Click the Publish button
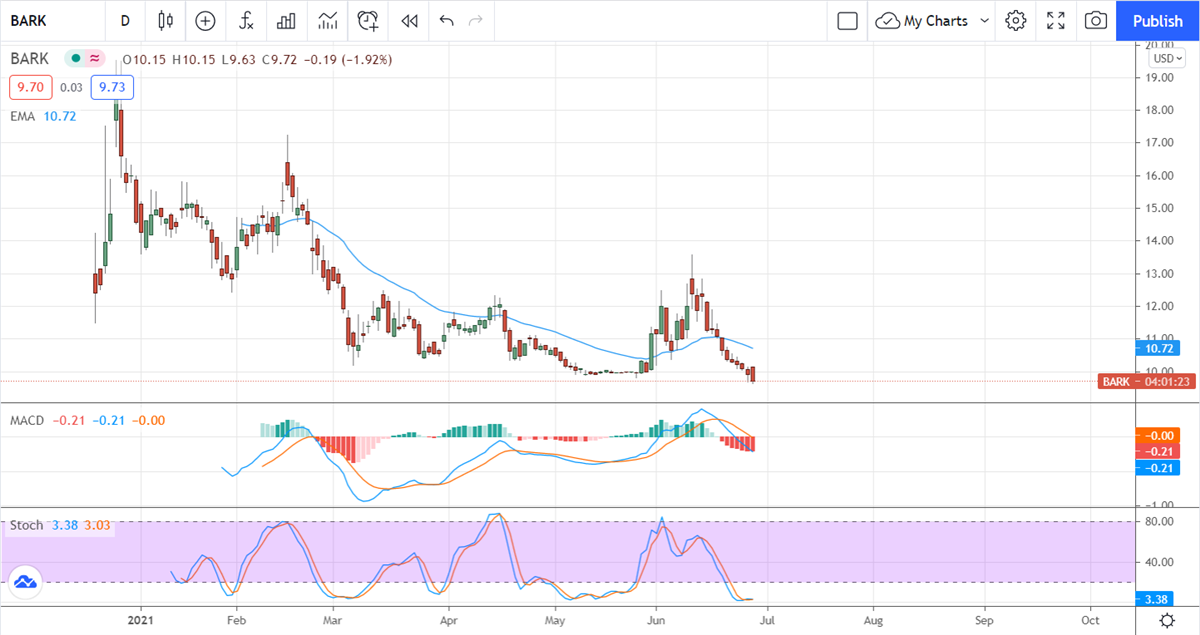1200x635 pixels. (x=1157, y=20)
